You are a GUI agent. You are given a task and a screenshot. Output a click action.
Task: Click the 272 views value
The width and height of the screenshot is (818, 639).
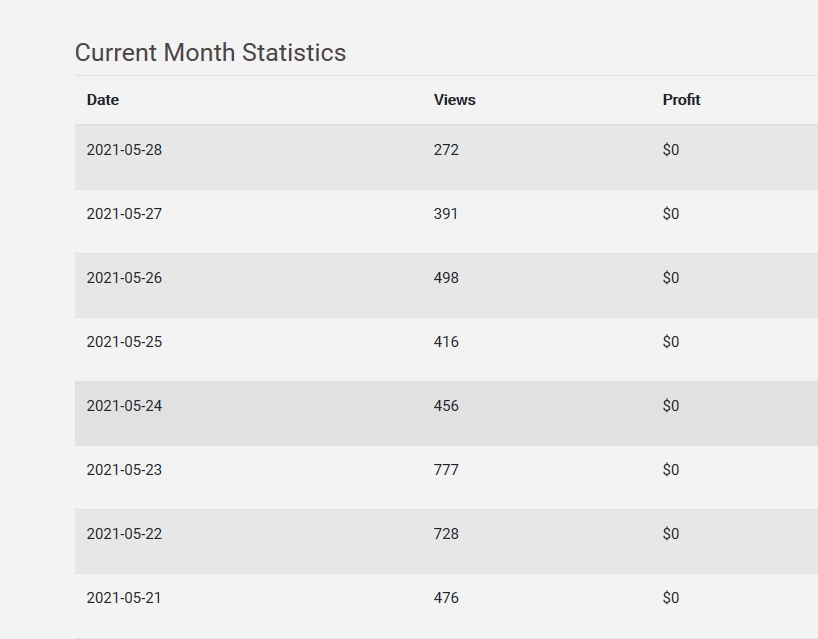[446, 150]
